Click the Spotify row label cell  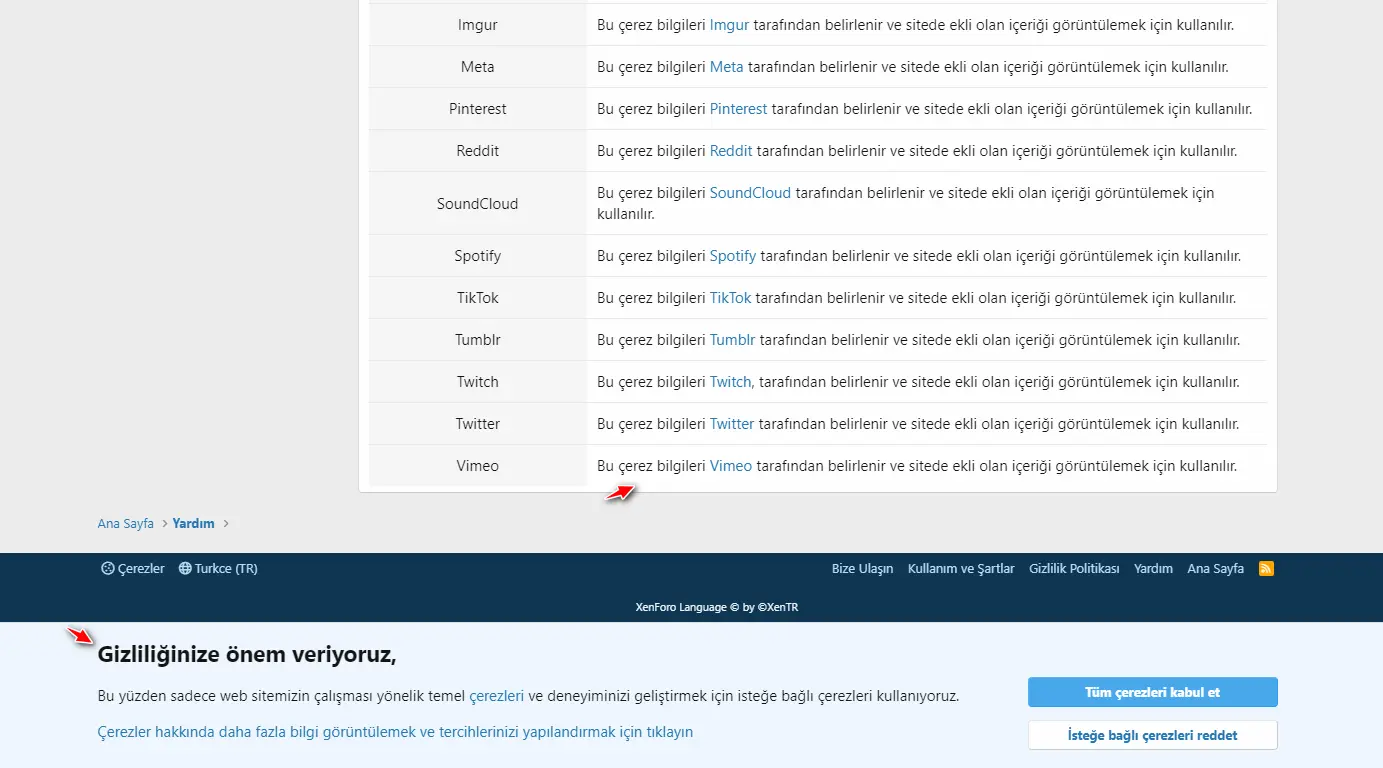478,256
